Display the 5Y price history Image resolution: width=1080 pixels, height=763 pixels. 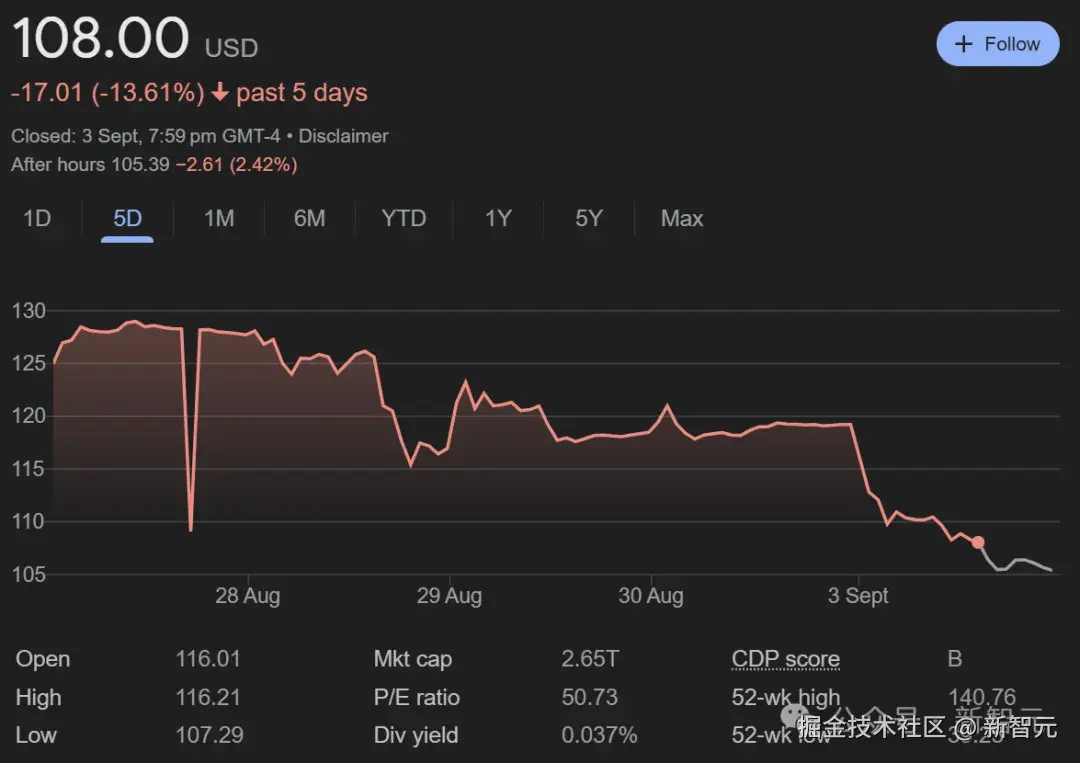pyautogui.click(x=589, y=218)
